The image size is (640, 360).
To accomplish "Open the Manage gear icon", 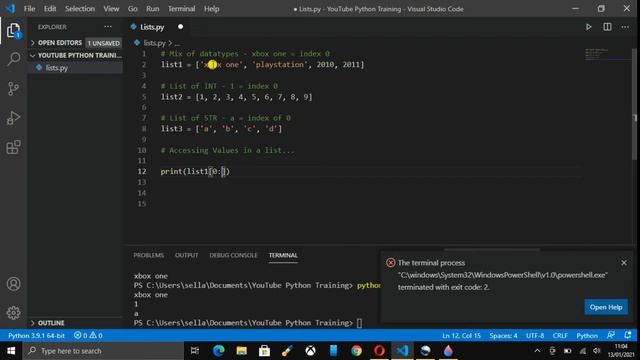I will coord(13,313).
